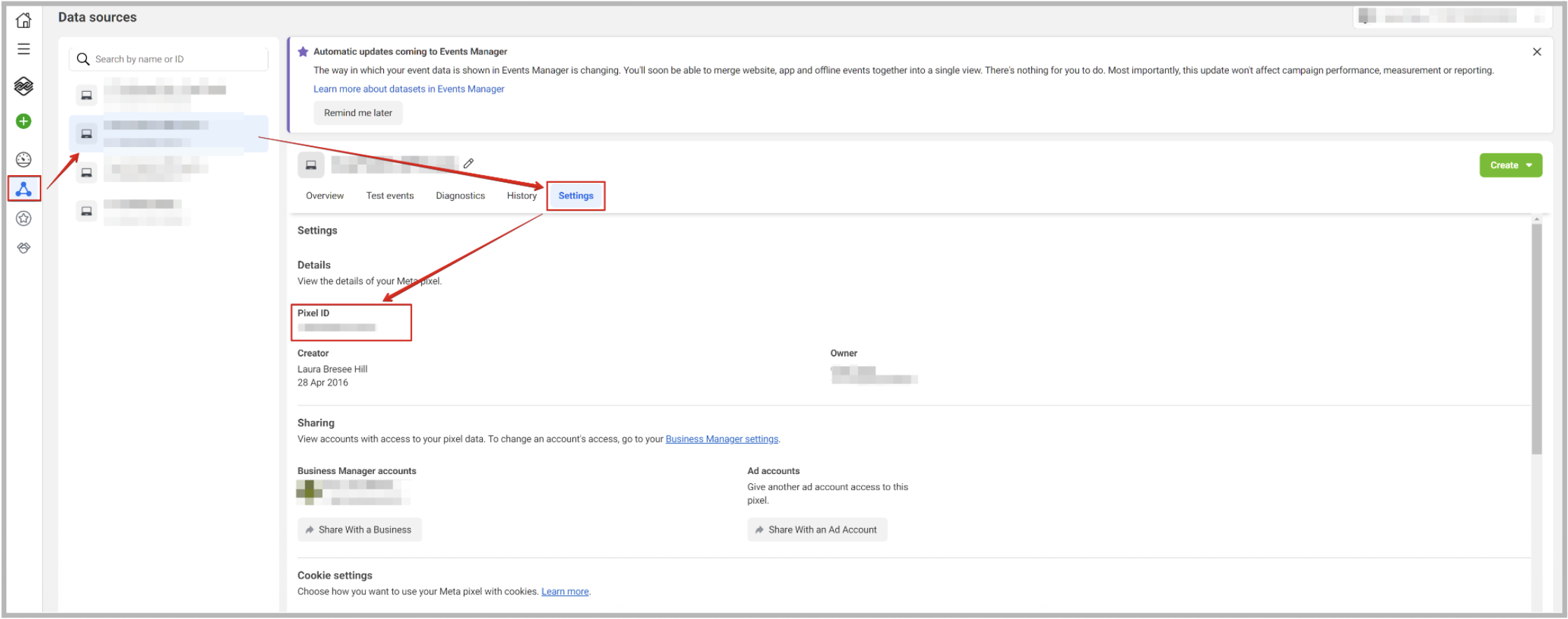
Task: Click the settings panel vertical scrollbar
Action: click(1536, 340)
